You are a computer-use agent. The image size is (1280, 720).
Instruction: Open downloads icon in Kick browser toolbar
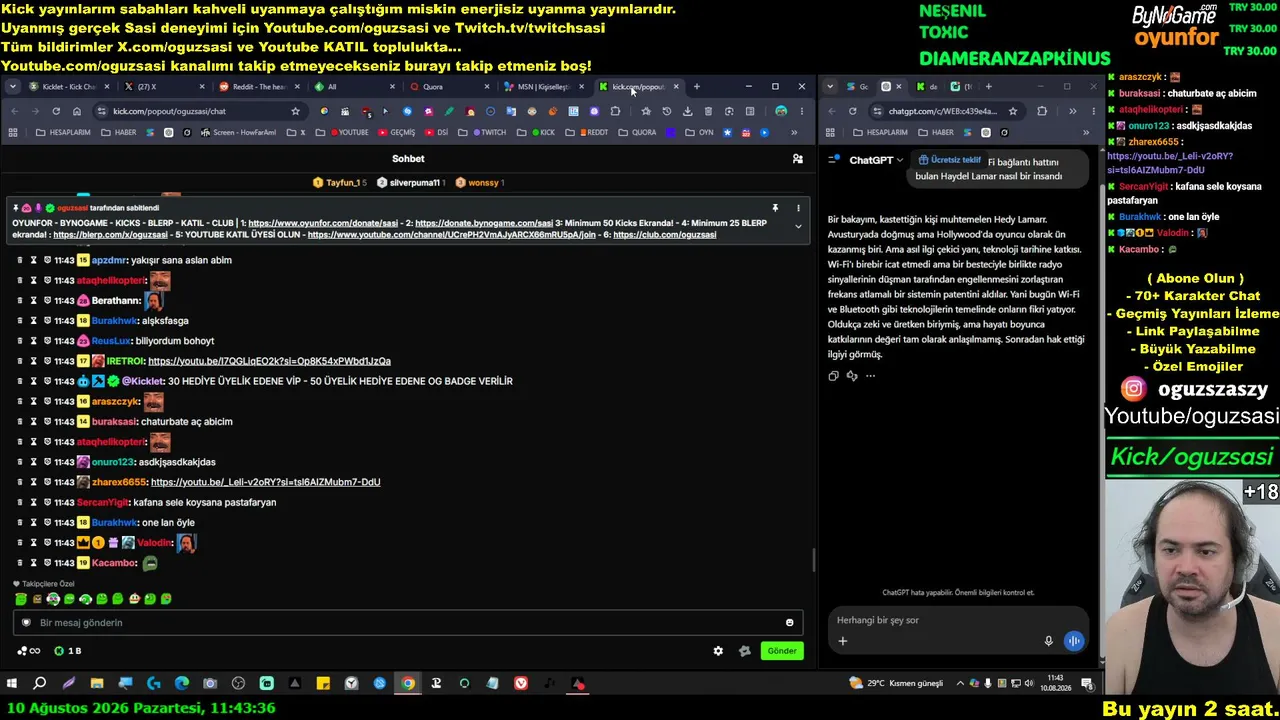pos(687,111)
